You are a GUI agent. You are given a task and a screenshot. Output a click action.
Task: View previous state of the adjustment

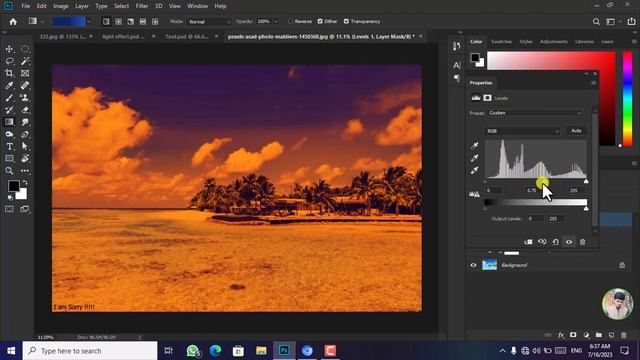tap(542, 242)
